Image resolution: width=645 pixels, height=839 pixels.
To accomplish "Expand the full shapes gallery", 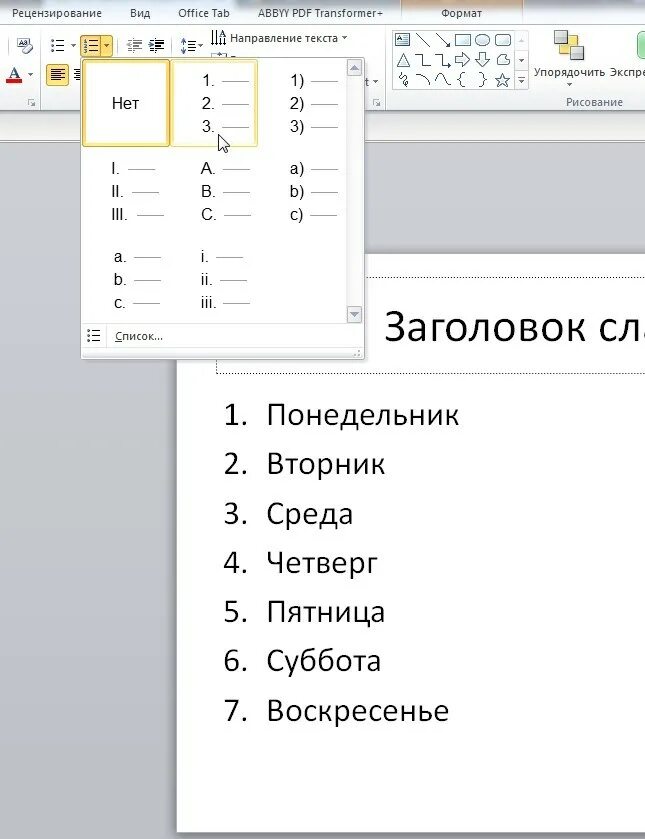I will tap(522, 80).
